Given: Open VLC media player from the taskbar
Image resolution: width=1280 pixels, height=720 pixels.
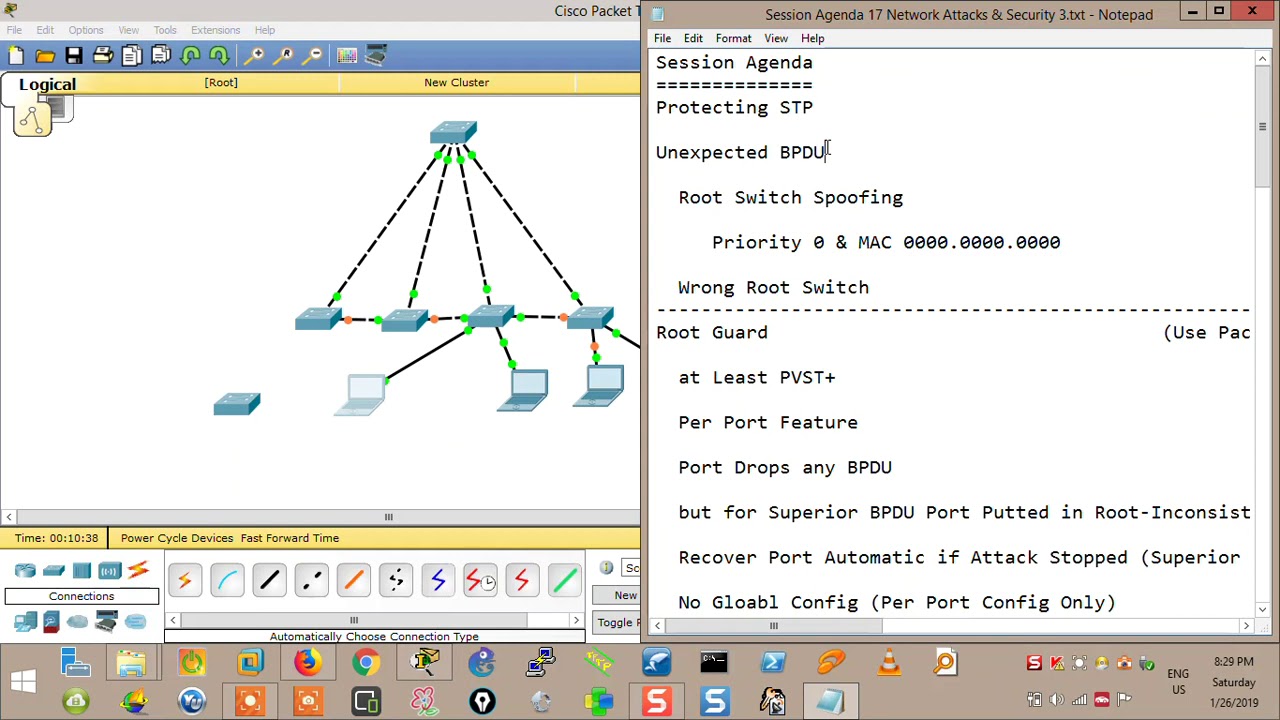Looking at the screenshot, I should 888,662.
